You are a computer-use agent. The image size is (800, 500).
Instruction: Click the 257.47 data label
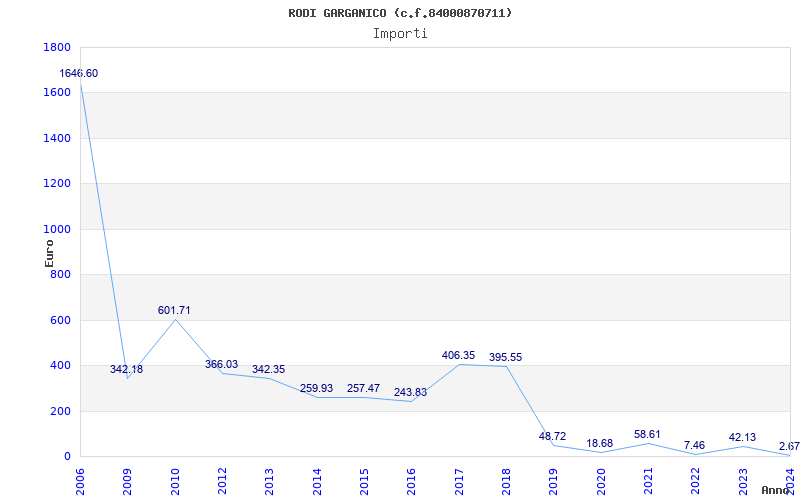[363, 388]
